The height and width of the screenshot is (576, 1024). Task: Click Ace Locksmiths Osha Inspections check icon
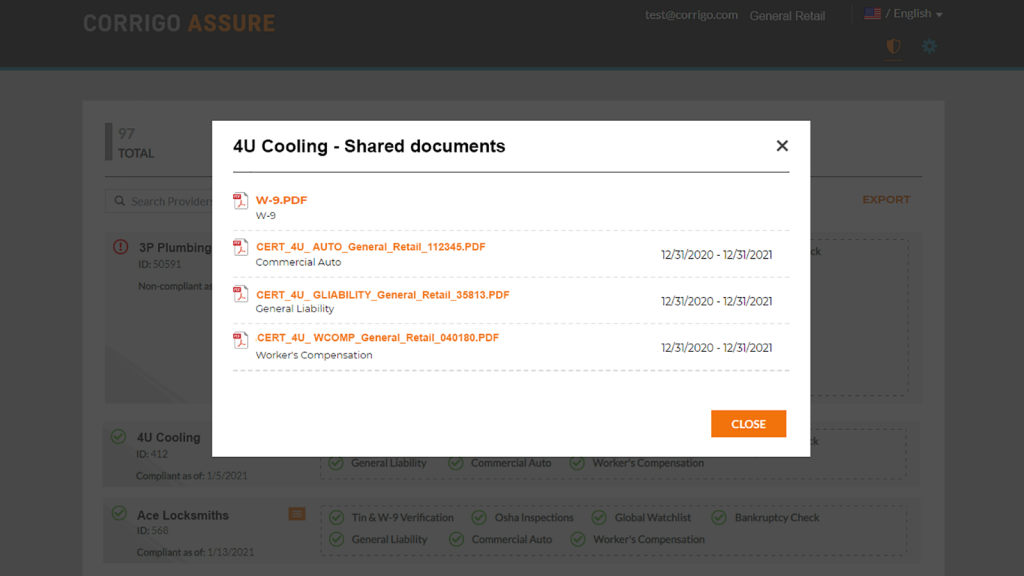tap(479, 518)
